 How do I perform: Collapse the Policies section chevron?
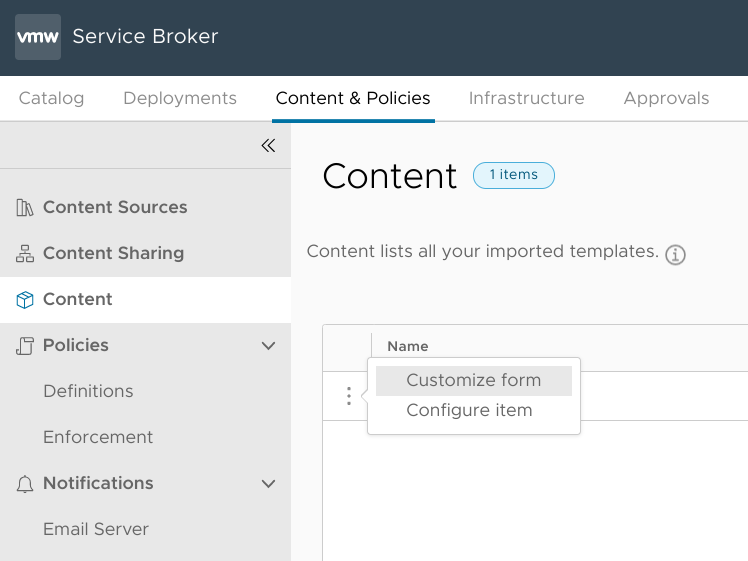point(268,346)
